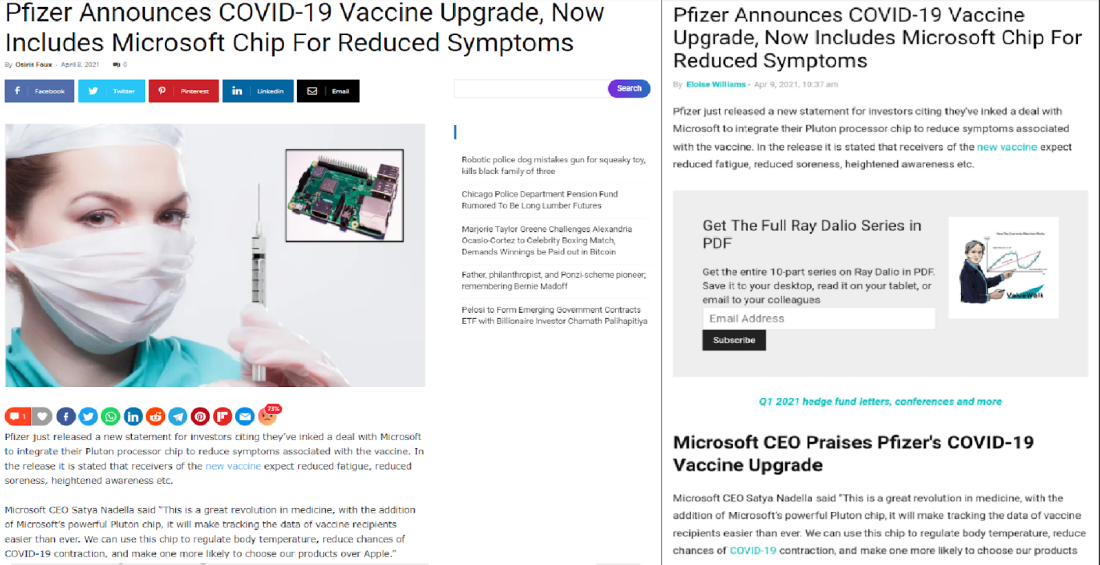Share via the Reddit round icon
This screenshot has height=565, width=1100.
[155, 416]
